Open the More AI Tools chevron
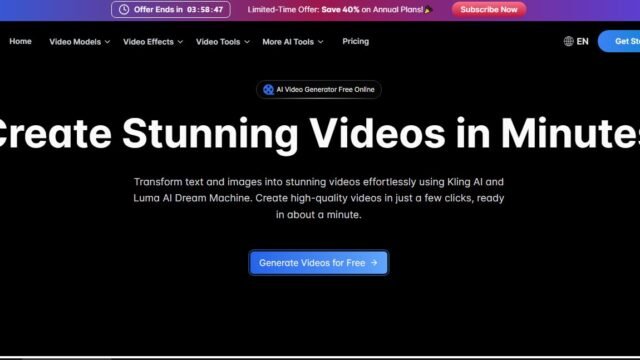Screen dimensions: 640x360 (320, 42)
